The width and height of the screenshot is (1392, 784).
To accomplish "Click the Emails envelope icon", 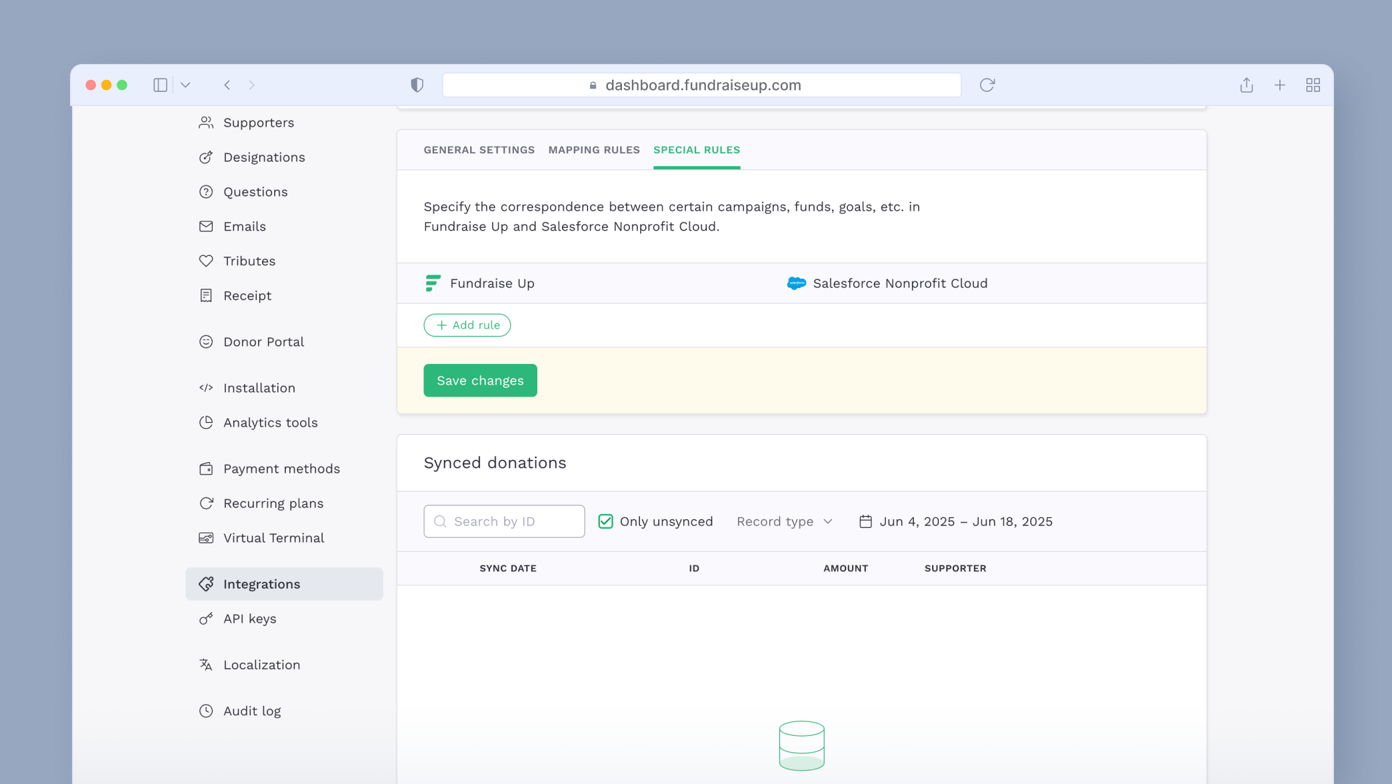I will pos(204,226).
